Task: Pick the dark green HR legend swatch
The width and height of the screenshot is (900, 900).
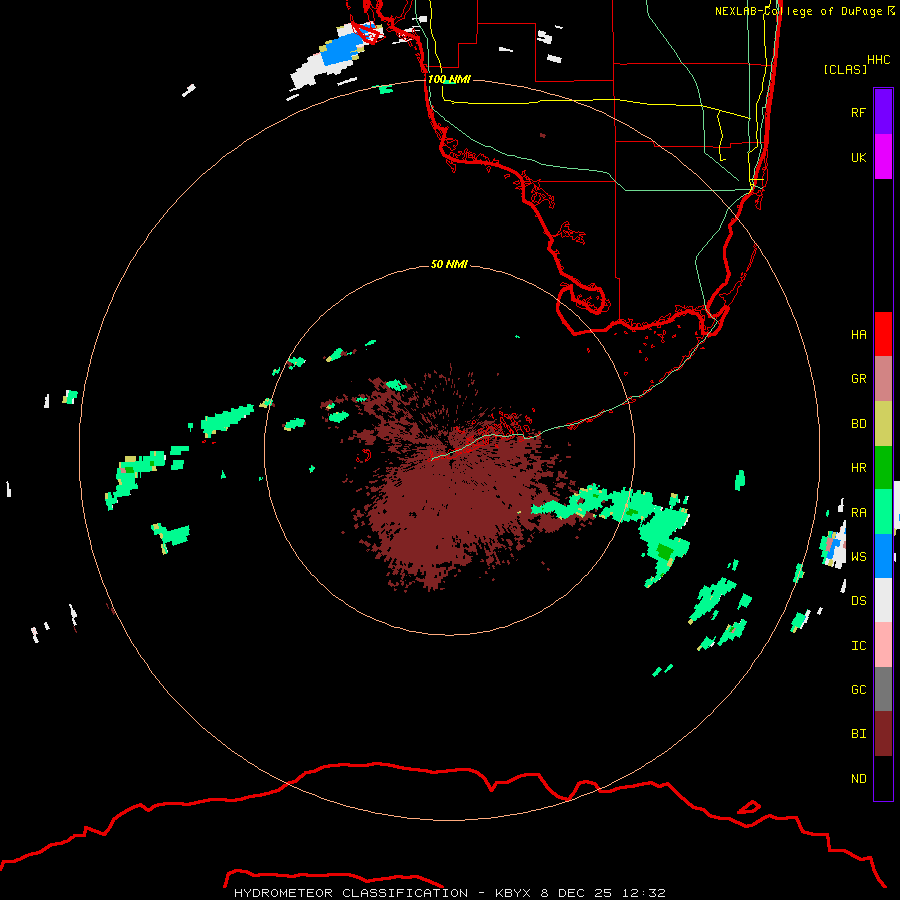Action: 883,468
